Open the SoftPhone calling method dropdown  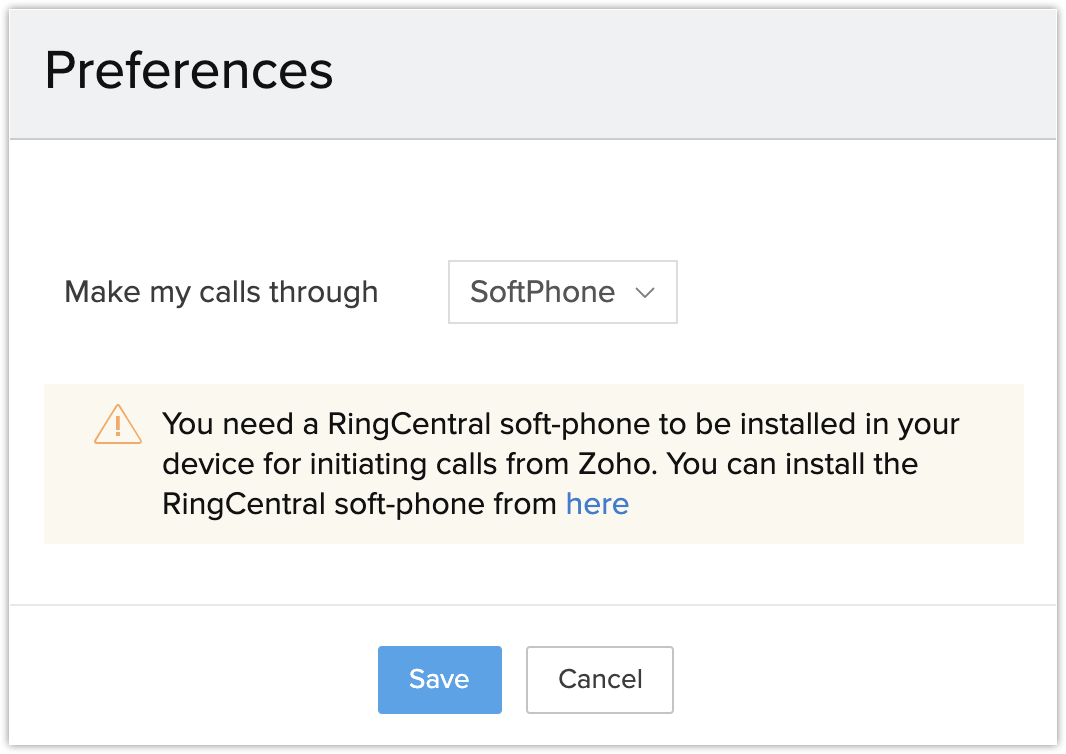562,292
